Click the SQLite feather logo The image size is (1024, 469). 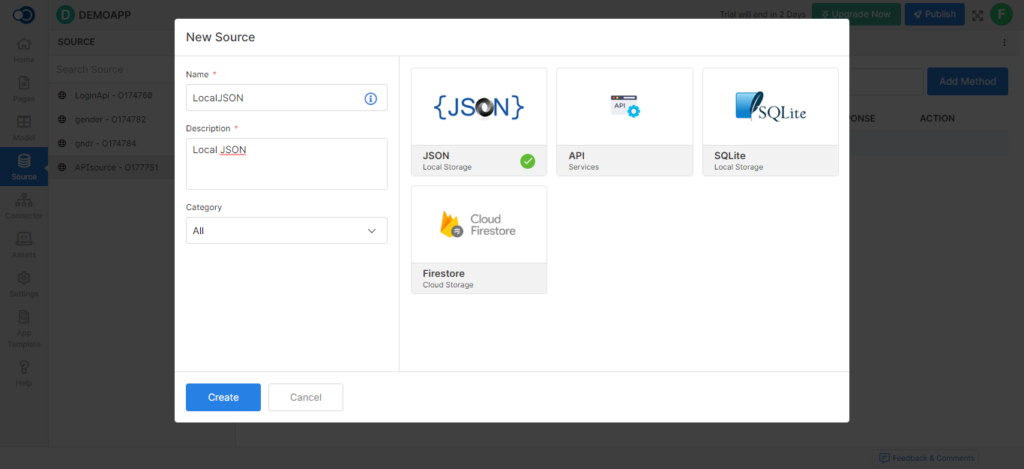pyautogui.click(x=770, y=106)
